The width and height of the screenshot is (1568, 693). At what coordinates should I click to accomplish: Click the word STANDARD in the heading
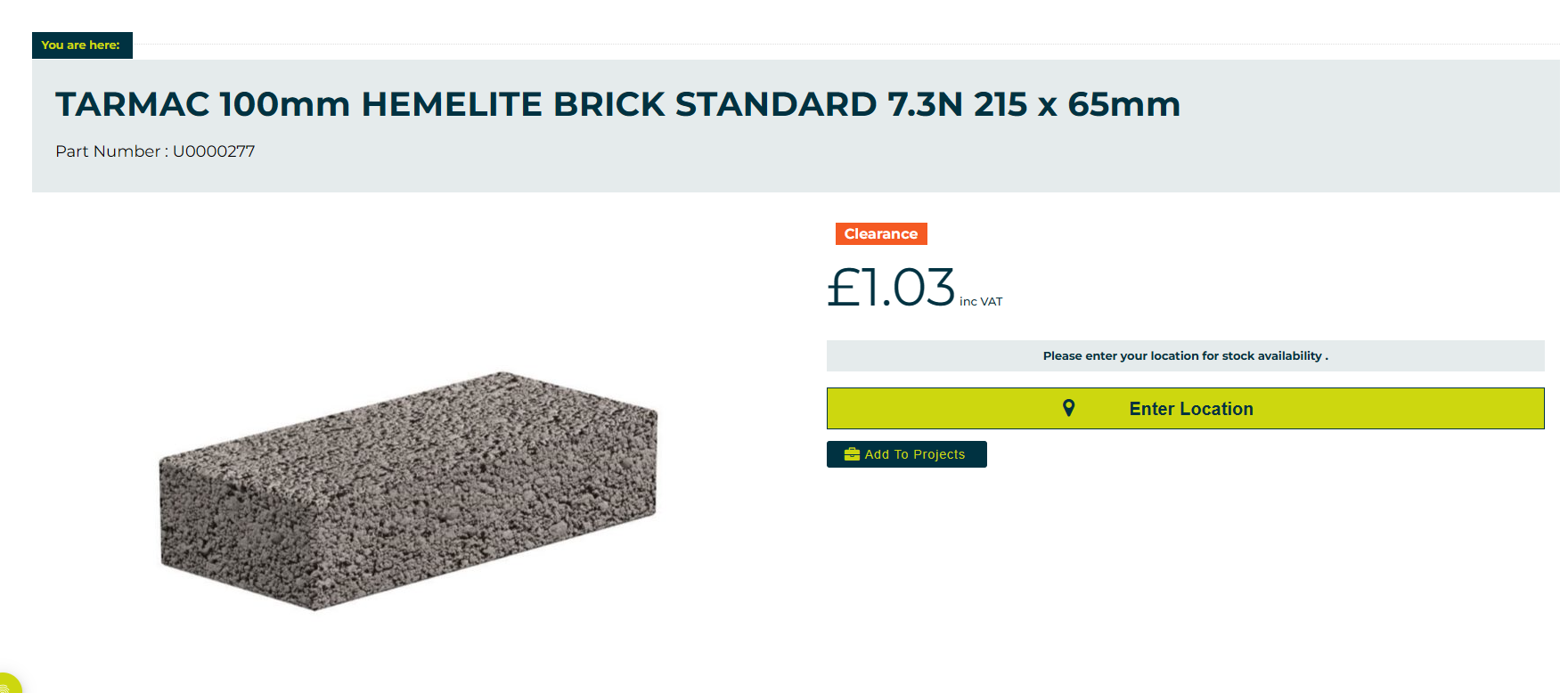click(x=775, y=104)
